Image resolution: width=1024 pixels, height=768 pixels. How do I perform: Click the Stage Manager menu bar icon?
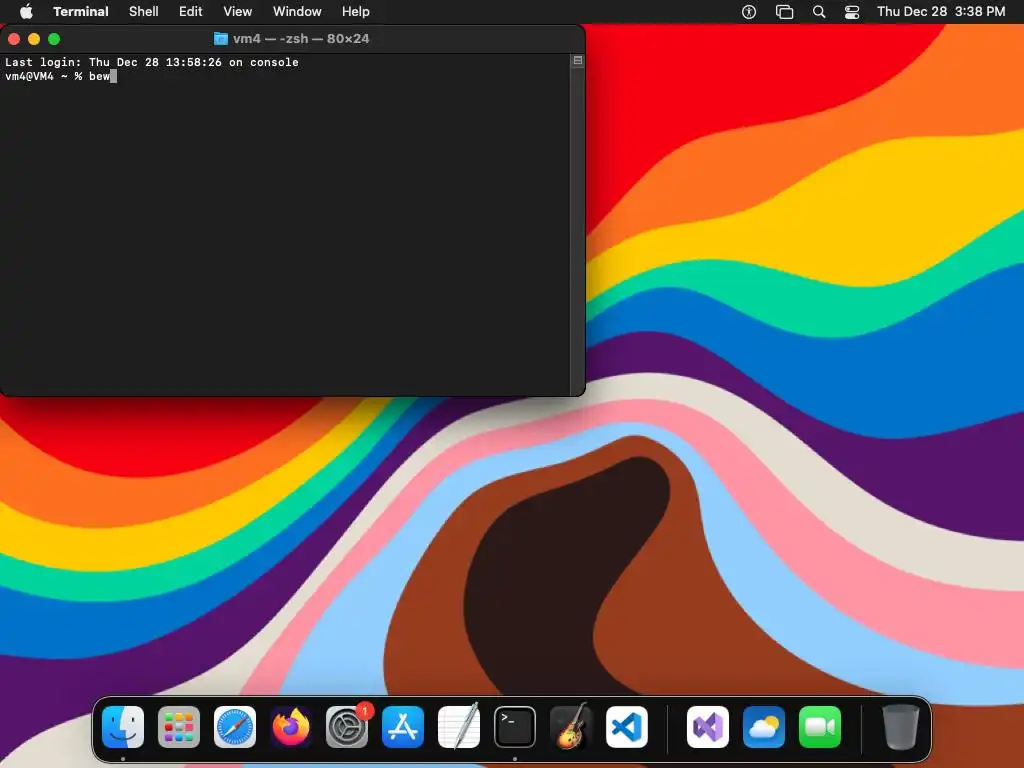(x=784, y=12)
